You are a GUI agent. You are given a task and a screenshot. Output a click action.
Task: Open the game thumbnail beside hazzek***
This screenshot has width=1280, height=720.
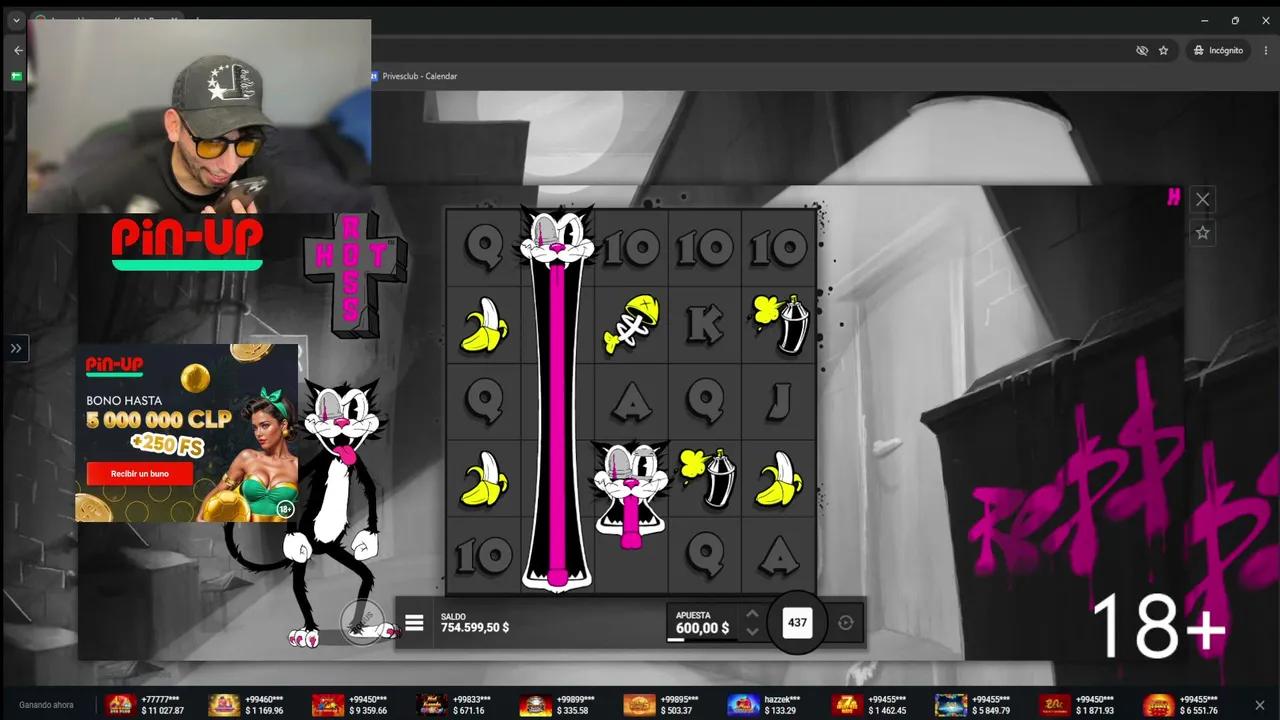point(743,705)
